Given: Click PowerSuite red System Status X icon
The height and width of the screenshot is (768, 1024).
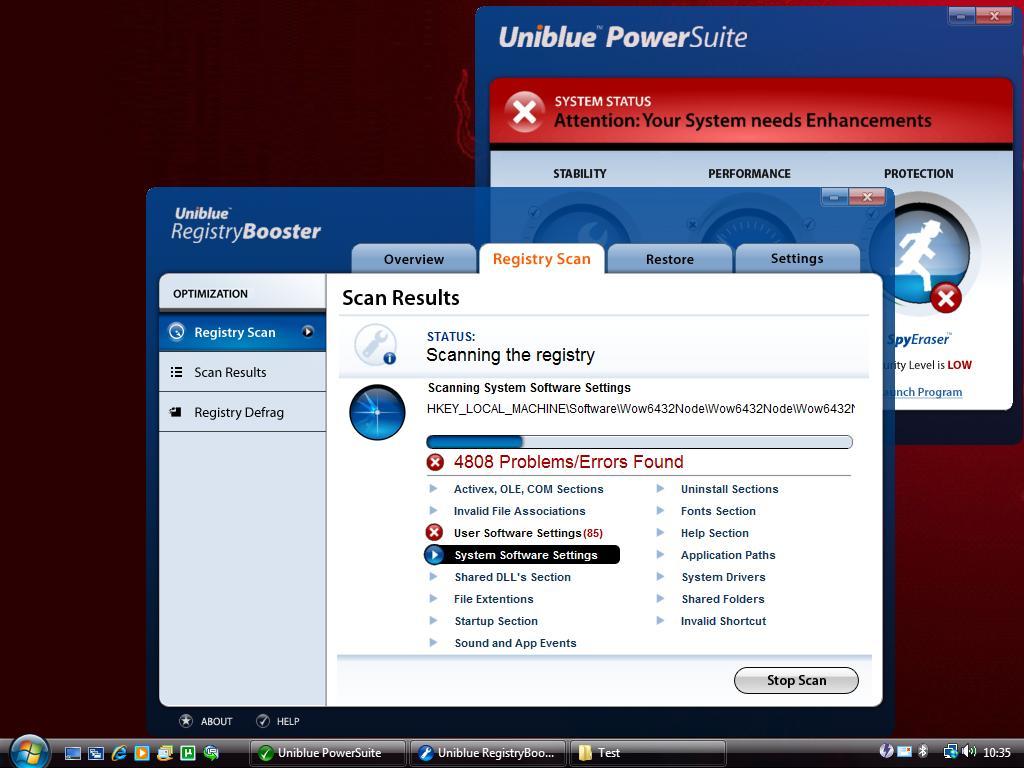Looking at the screenshot, I should (524, 112).
